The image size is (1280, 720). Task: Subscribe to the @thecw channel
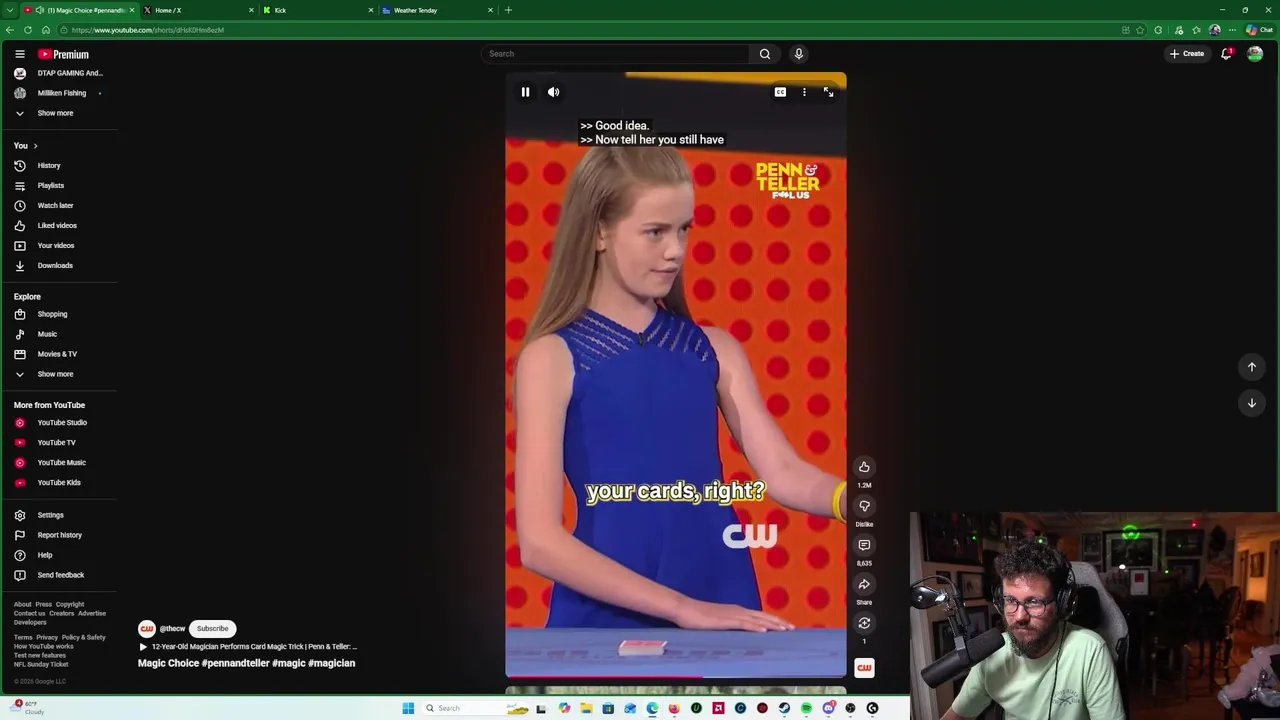tap(212, 629)
